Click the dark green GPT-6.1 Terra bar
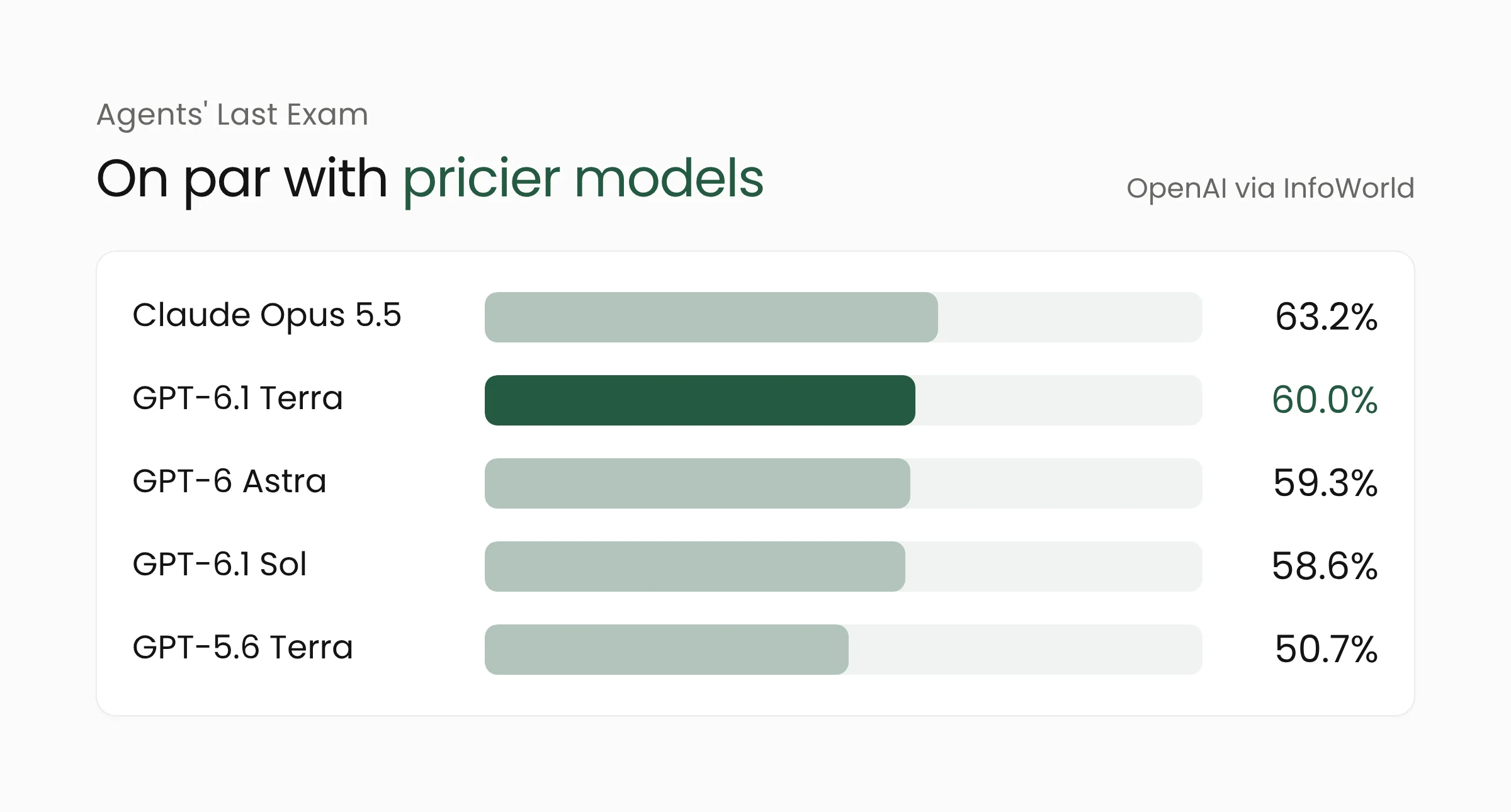This screenshot has height=812, width=1511. click(x=699, y=400)
